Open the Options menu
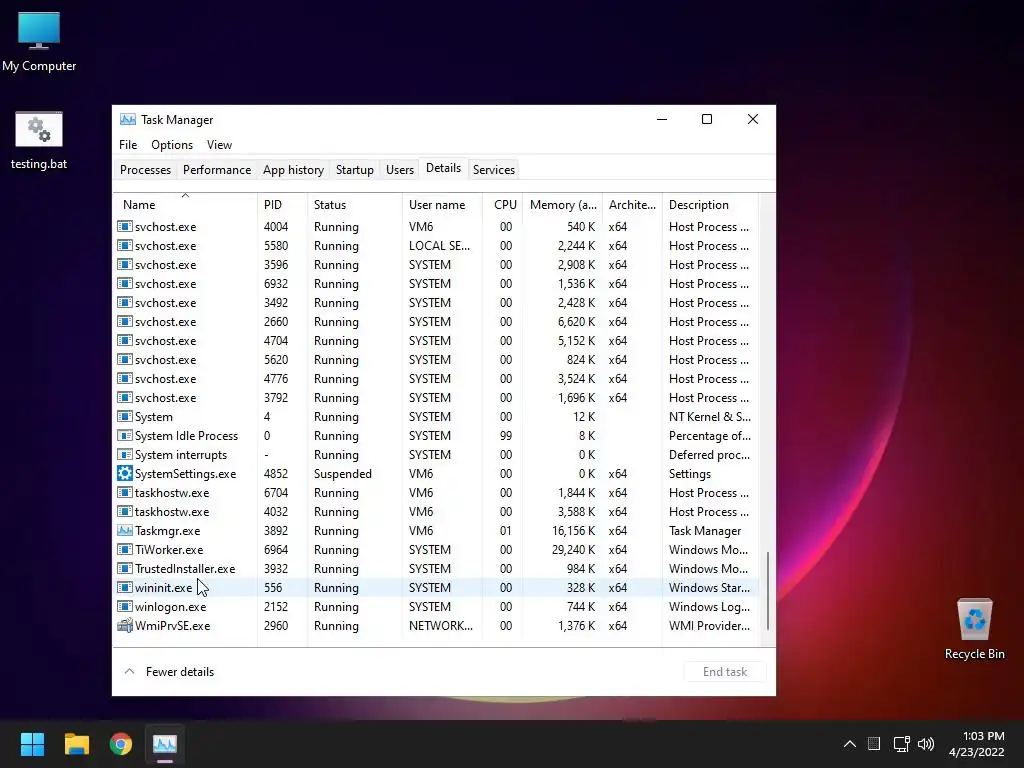 point(172,145)
